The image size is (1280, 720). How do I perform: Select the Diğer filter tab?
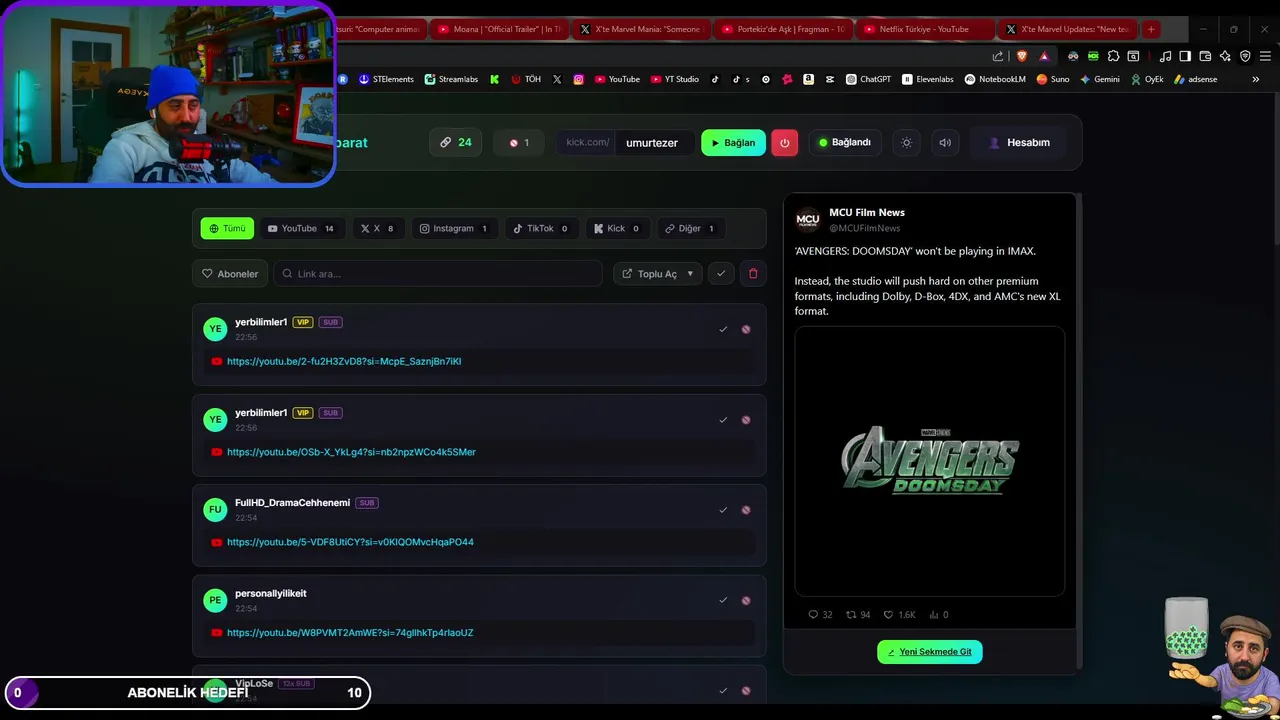click(690, 228)
